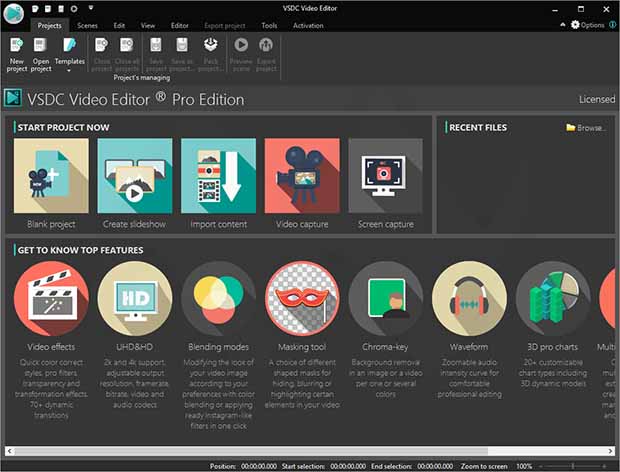Open the Waveform feature icon
The width and height of the screenshot is (620, 472).
(469, 298)
